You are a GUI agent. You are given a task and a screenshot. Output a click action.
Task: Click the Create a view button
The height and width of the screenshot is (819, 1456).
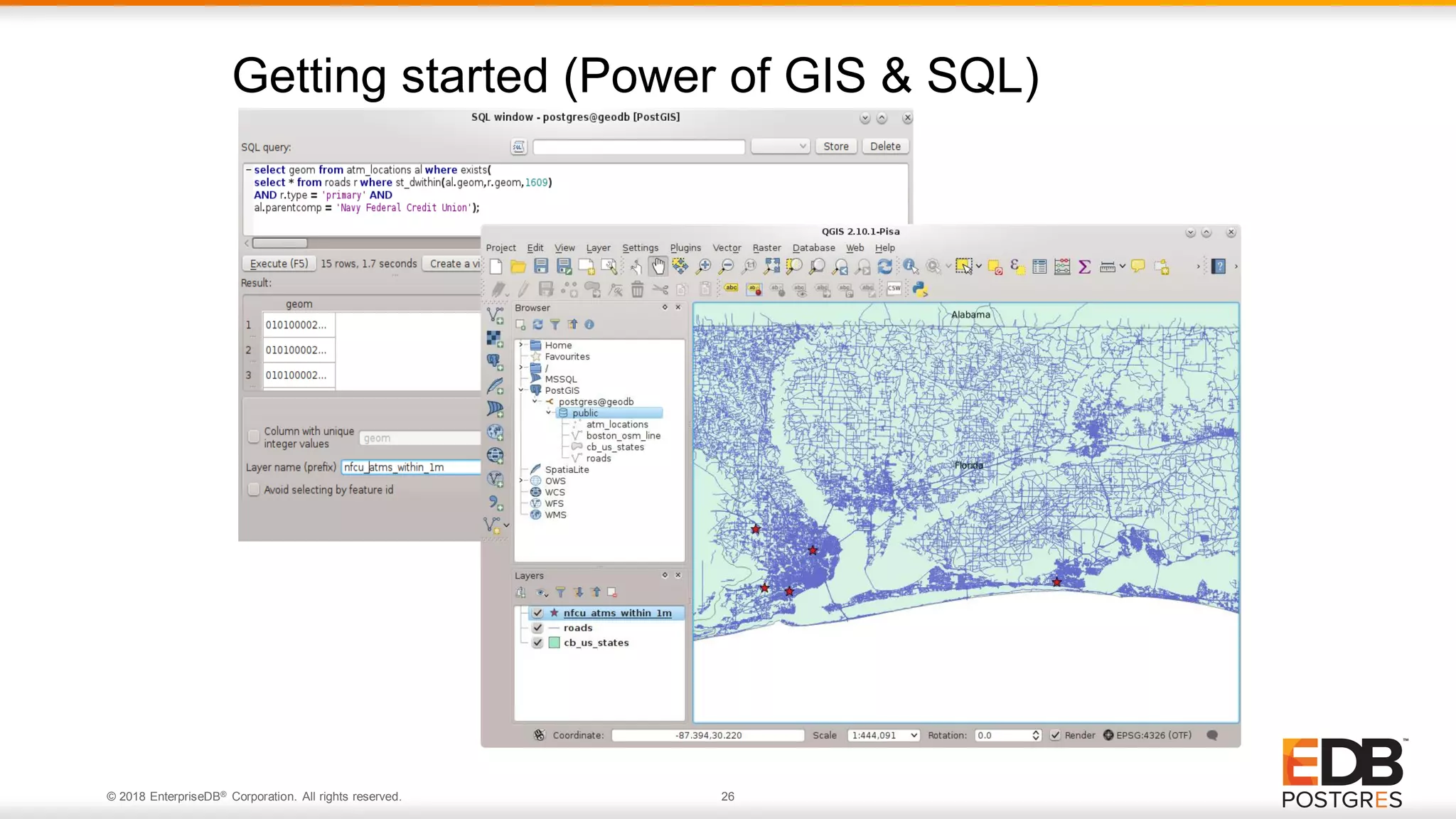452,264
